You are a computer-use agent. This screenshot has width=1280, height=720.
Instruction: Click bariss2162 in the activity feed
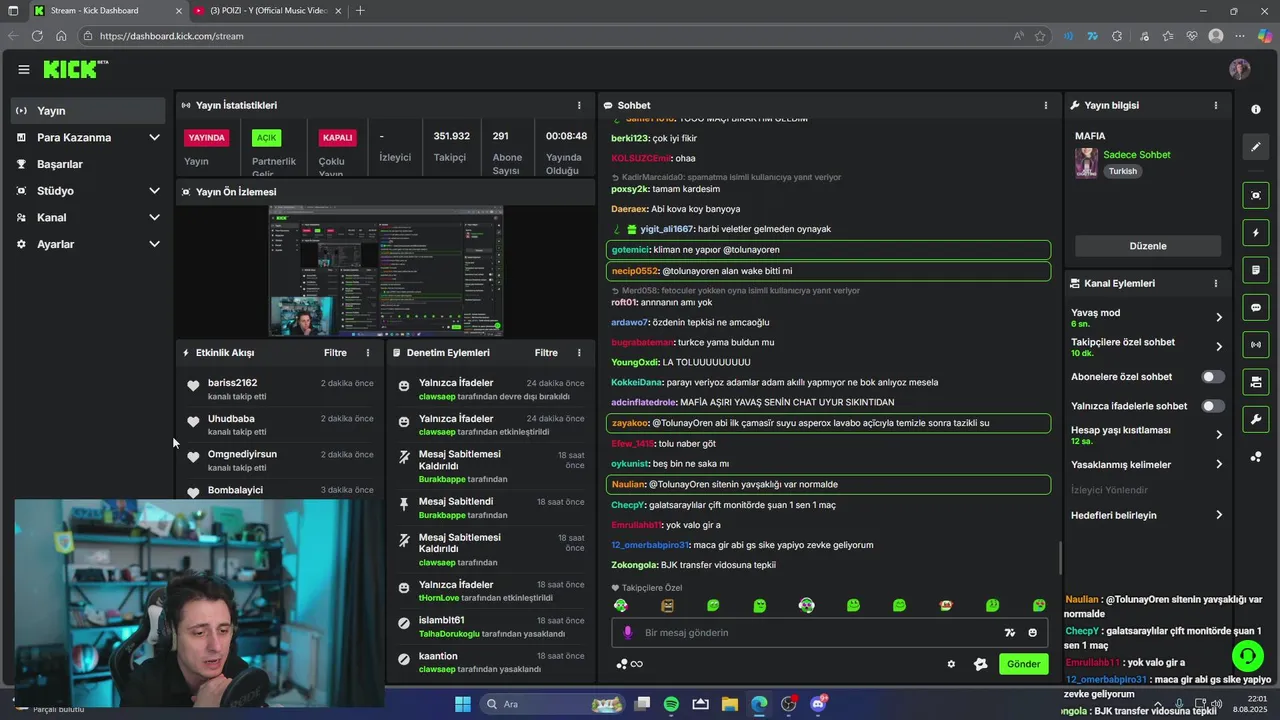click(x=232, y=383)
